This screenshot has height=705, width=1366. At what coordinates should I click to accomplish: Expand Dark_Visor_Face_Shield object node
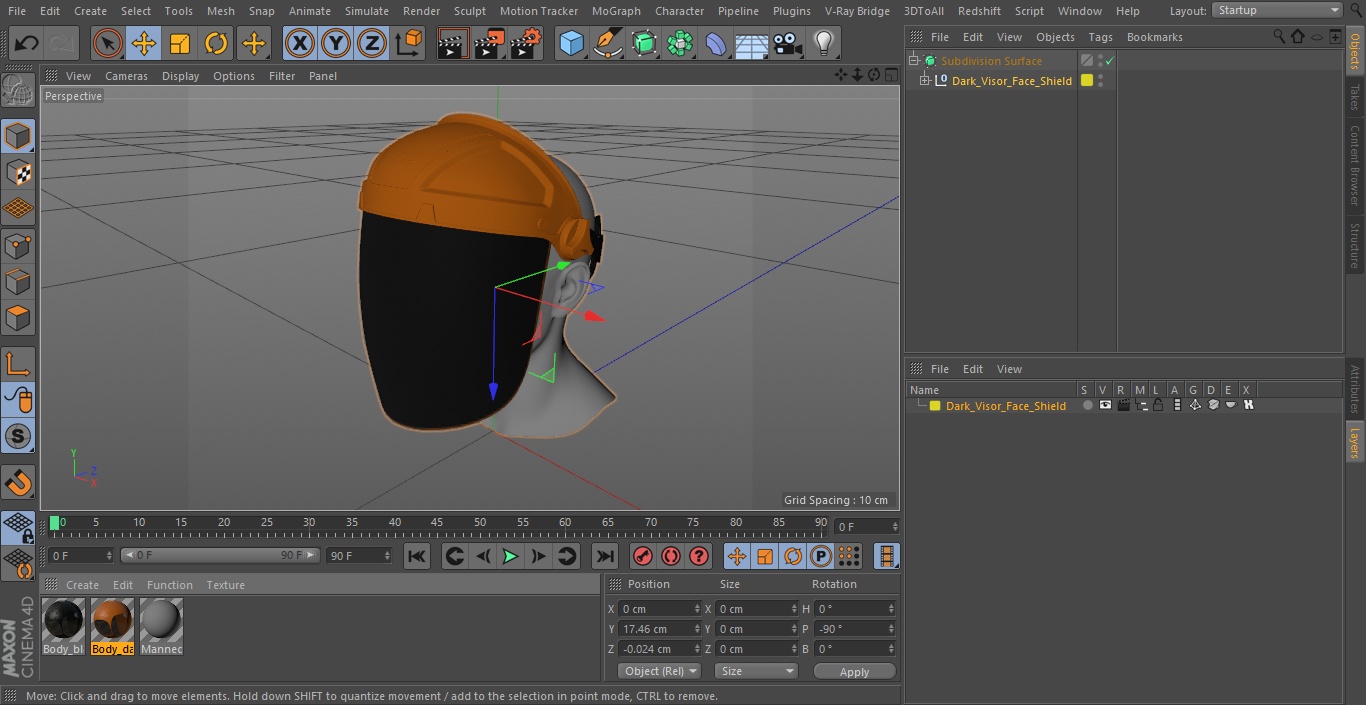click(926, 81)
